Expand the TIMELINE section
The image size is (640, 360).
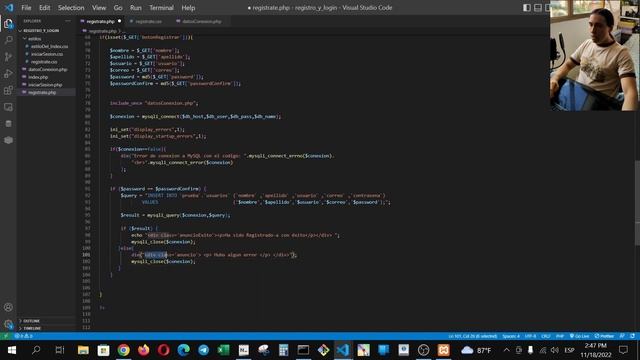coord(32,328)
